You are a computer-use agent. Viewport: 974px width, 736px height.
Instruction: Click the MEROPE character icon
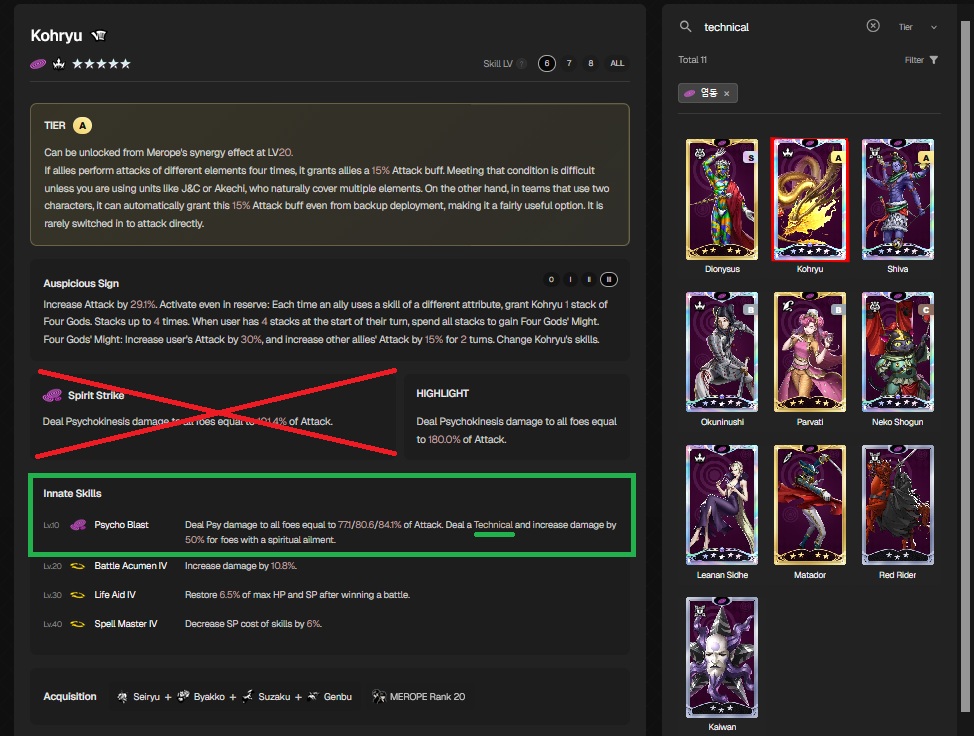click(x=378, y=696)
